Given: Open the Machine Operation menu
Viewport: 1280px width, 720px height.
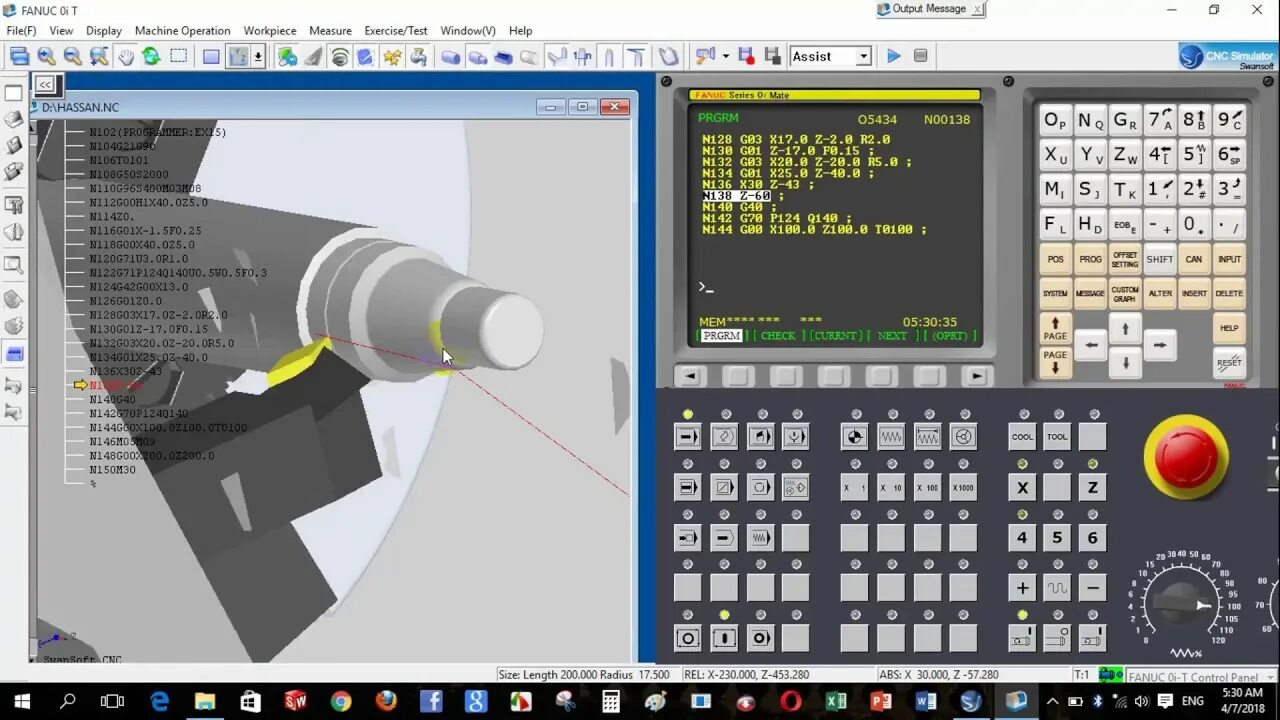Looking at the screenshot, I should coord(182,31).
